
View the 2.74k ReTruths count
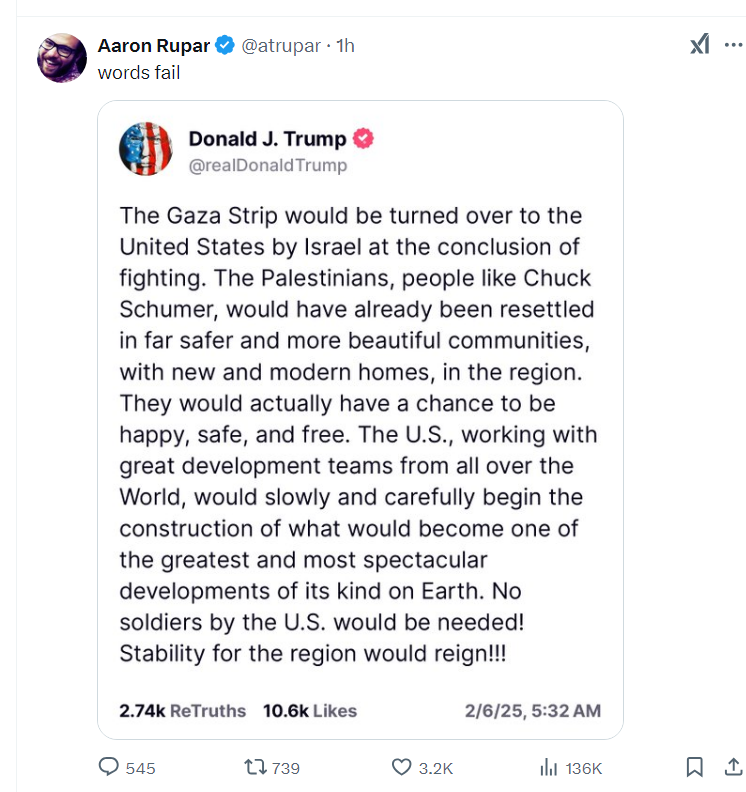point(182,711)
